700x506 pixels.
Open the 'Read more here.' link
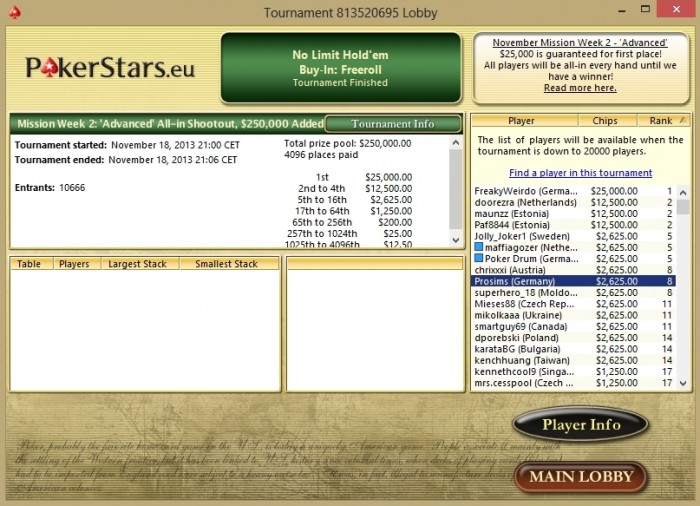(x=580, y=88)
